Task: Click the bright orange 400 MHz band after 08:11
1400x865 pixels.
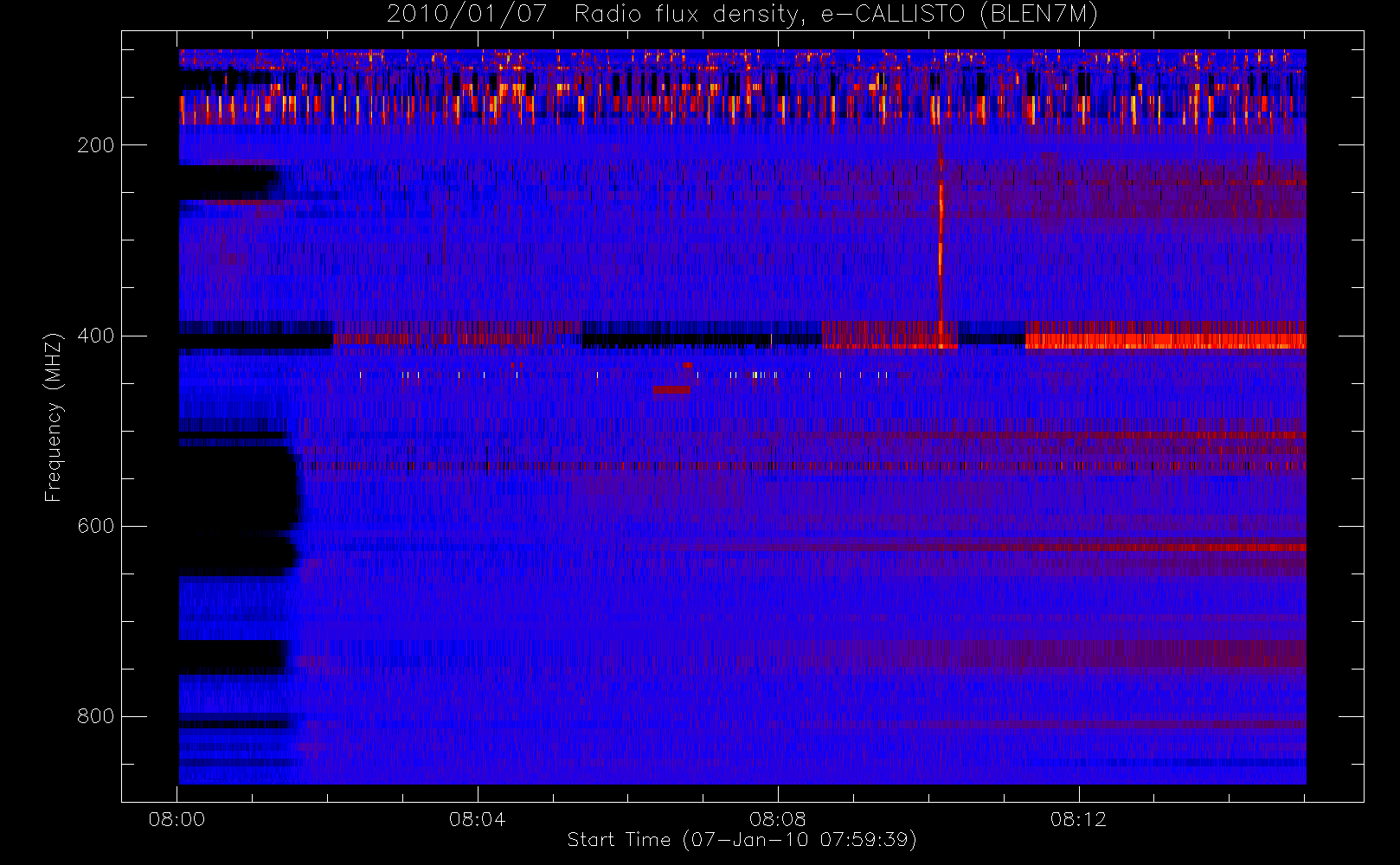Action: tap(1166, 341)
